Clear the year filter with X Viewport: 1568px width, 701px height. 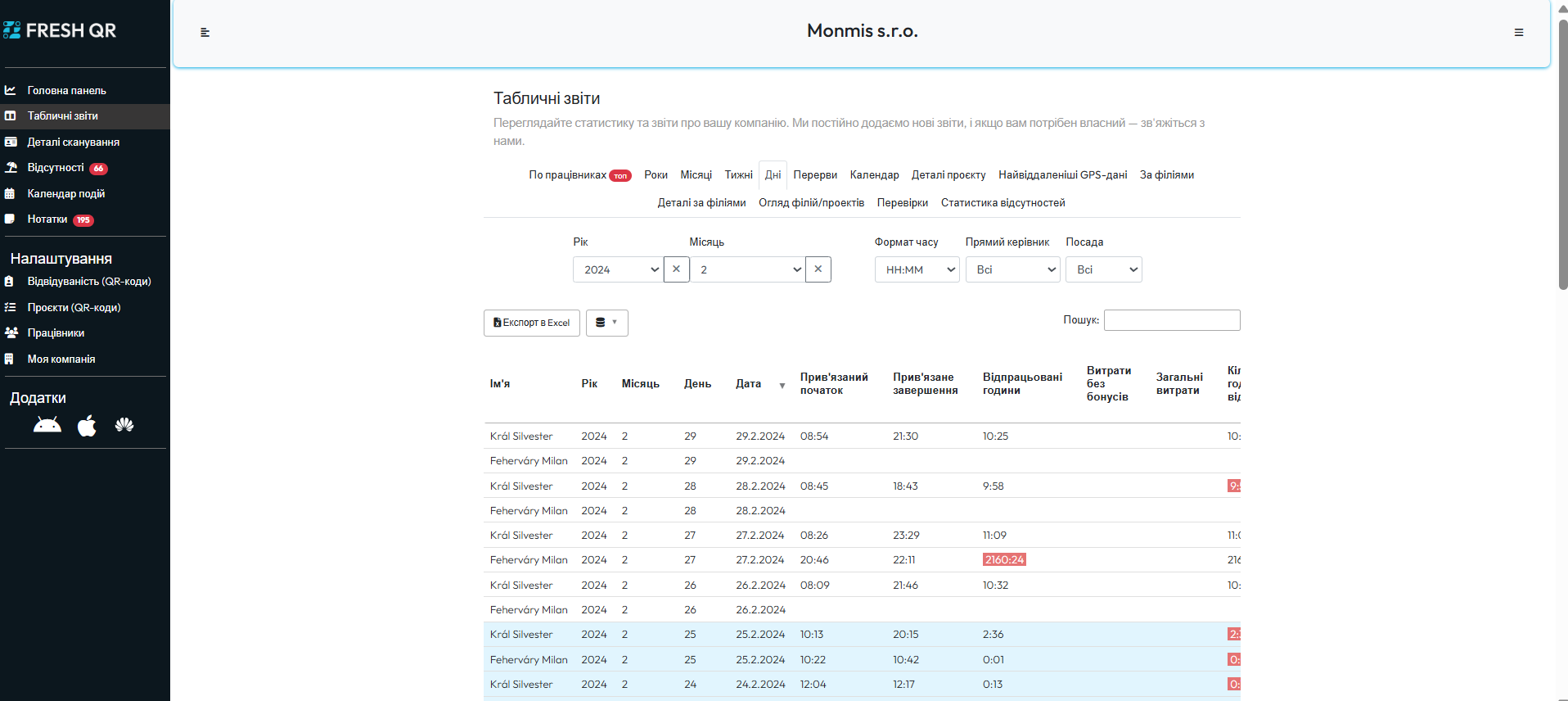(676, 269)
